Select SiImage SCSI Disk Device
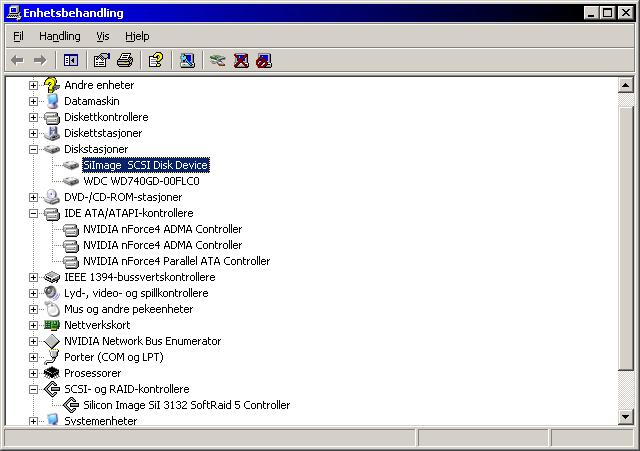Image resolution: width=640 pixels, height=451 pixels. click(x=146, y=165)
